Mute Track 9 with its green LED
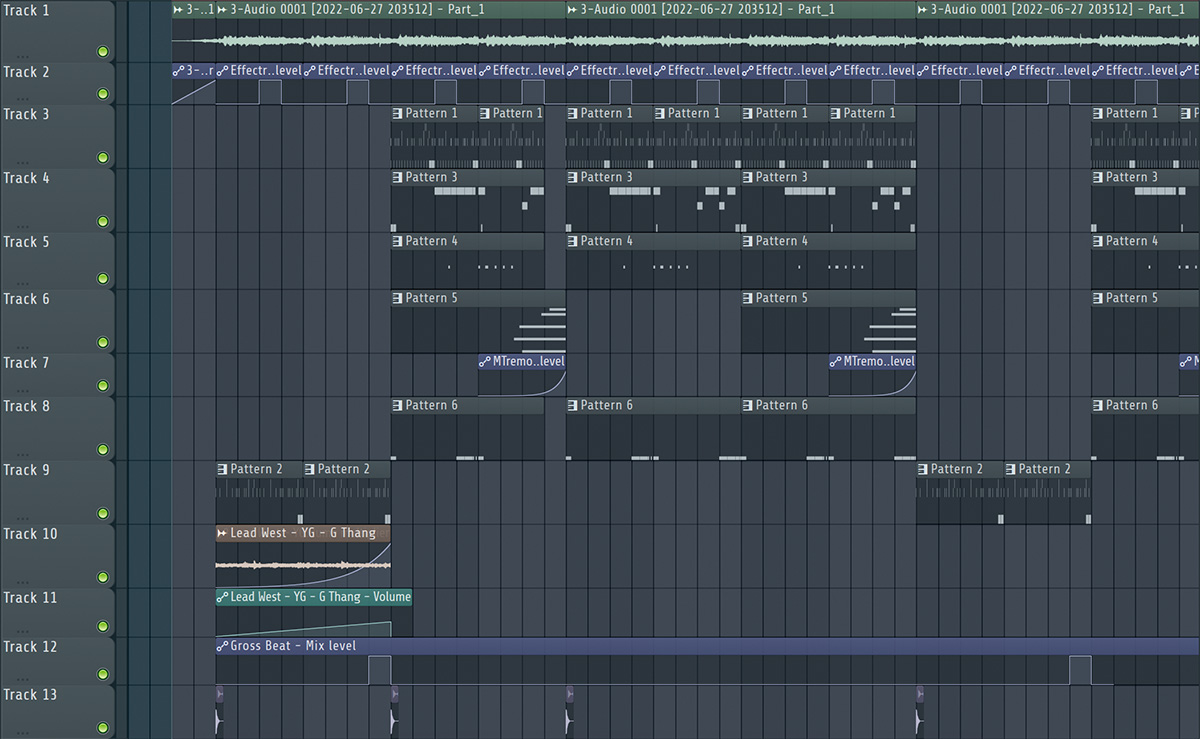 click(x=102, y=514)
